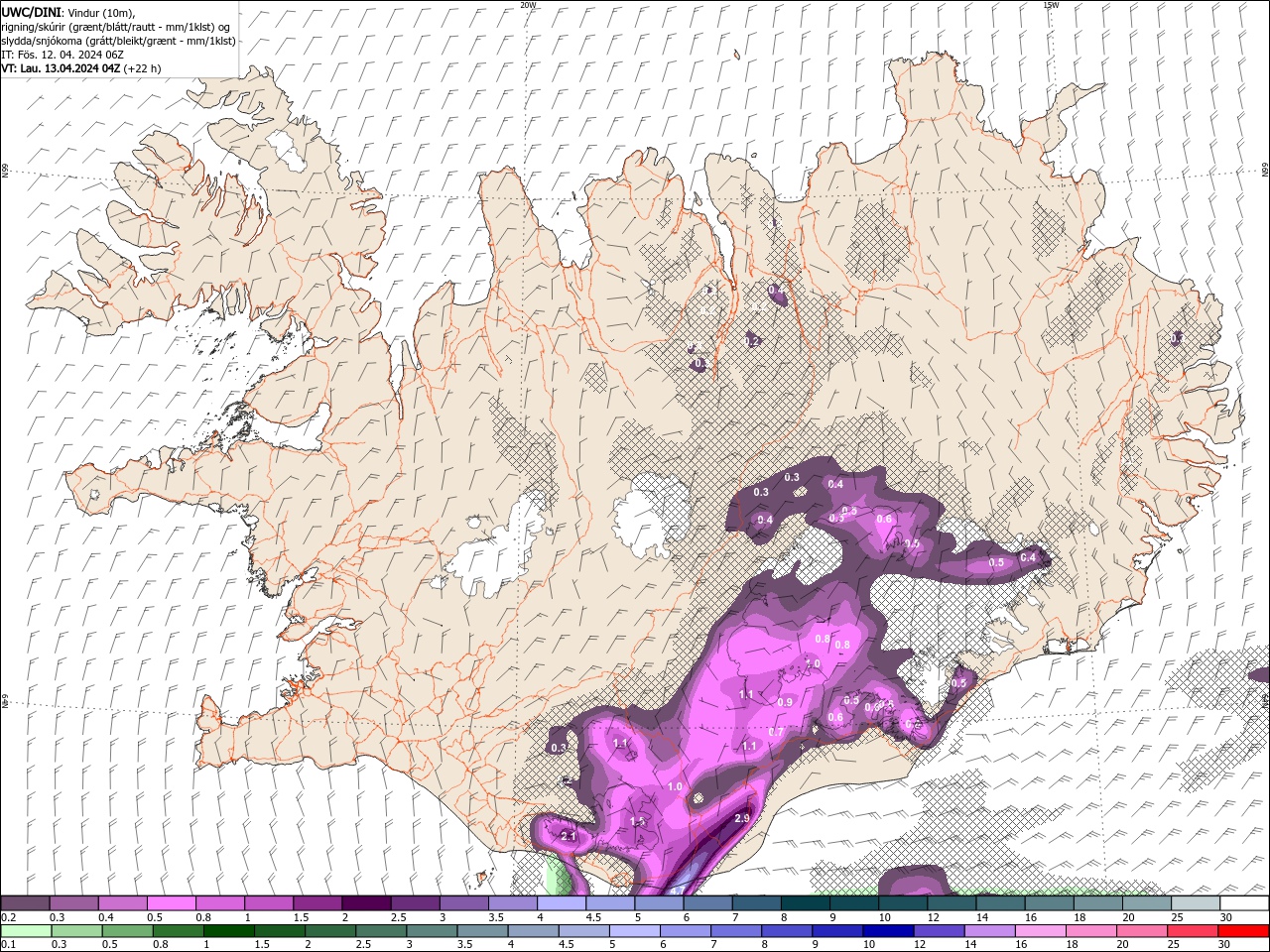This screenshot has width=1270, height=952.
Task: Click the '0.1' label in the bottom legend row
Action: (x=9, y=945)
